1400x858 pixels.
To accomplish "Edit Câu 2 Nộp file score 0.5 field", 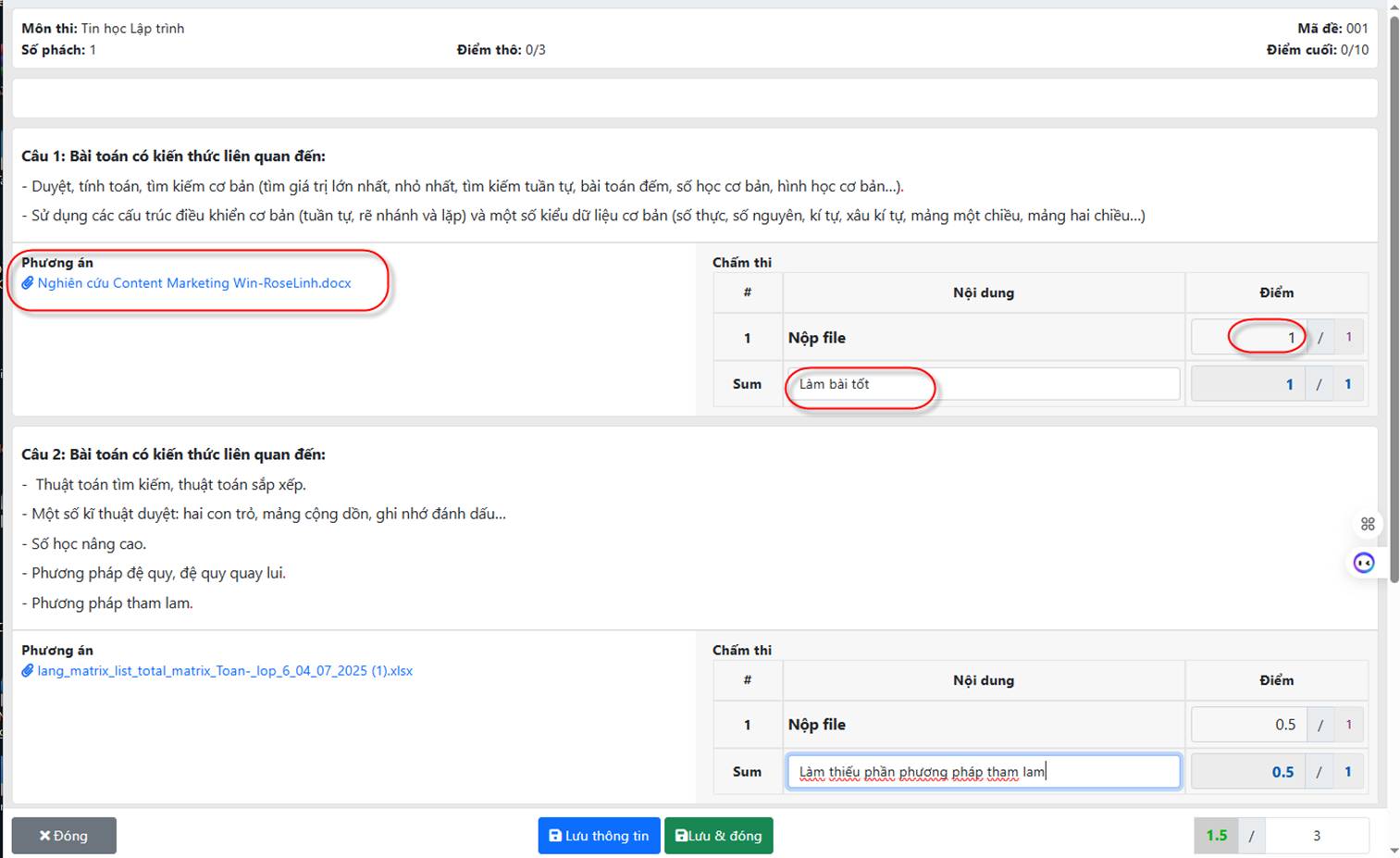I will point(1247,725).
